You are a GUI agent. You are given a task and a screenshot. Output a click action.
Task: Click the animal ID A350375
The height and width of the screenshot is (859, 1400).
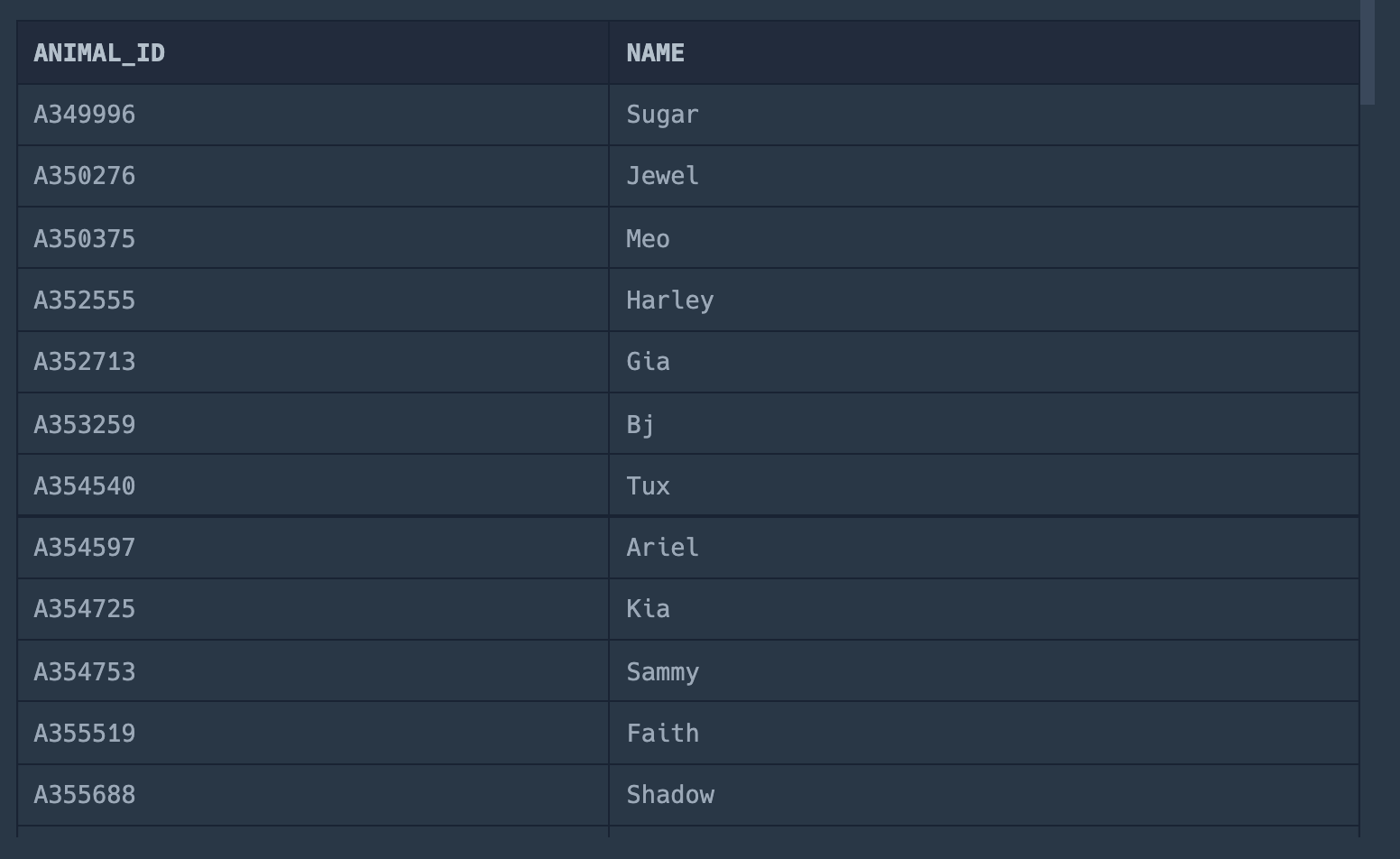tap(85, 239)
